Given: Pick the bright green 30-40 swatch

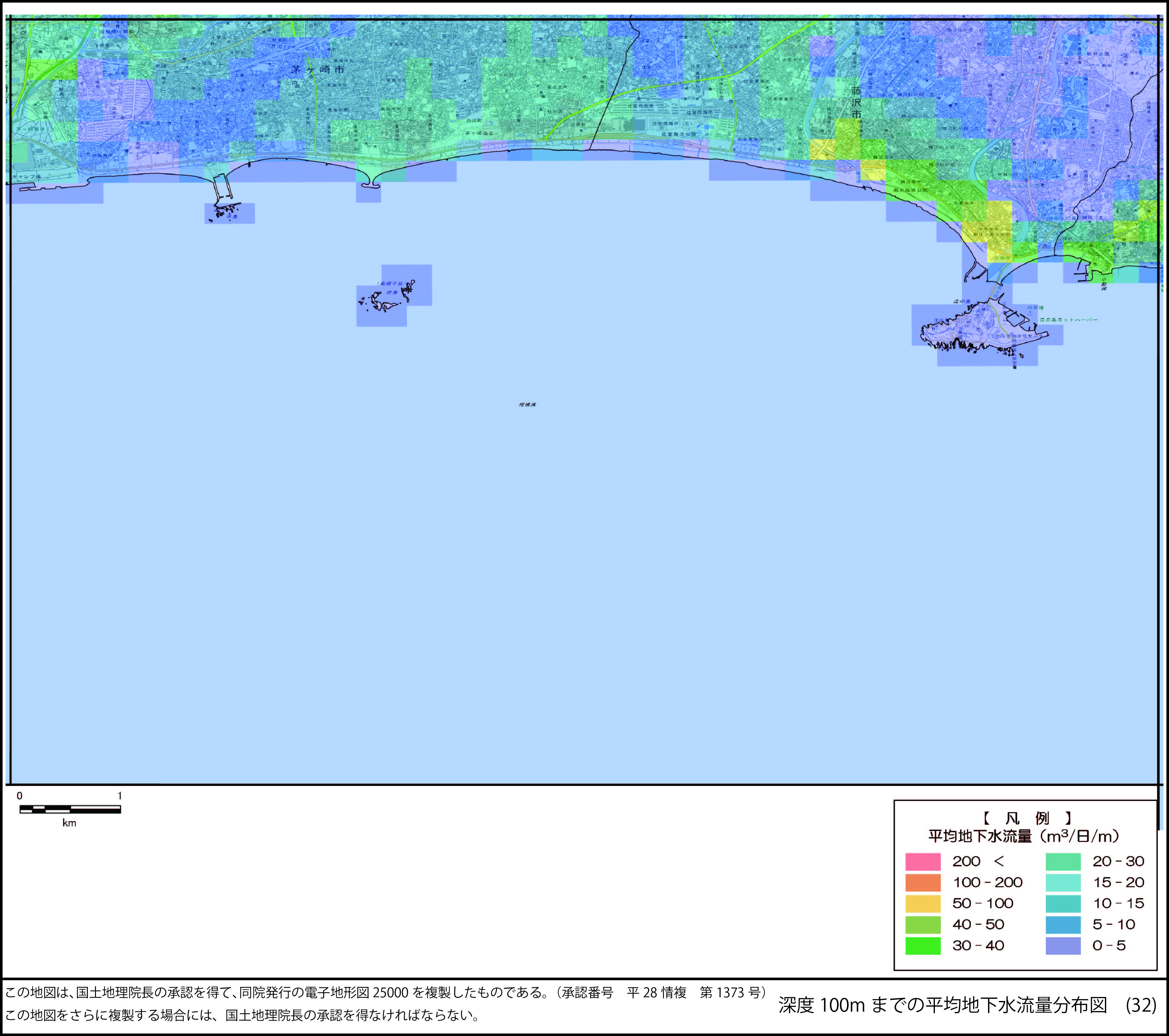Looking at the screenshot, I should [922, 946].
